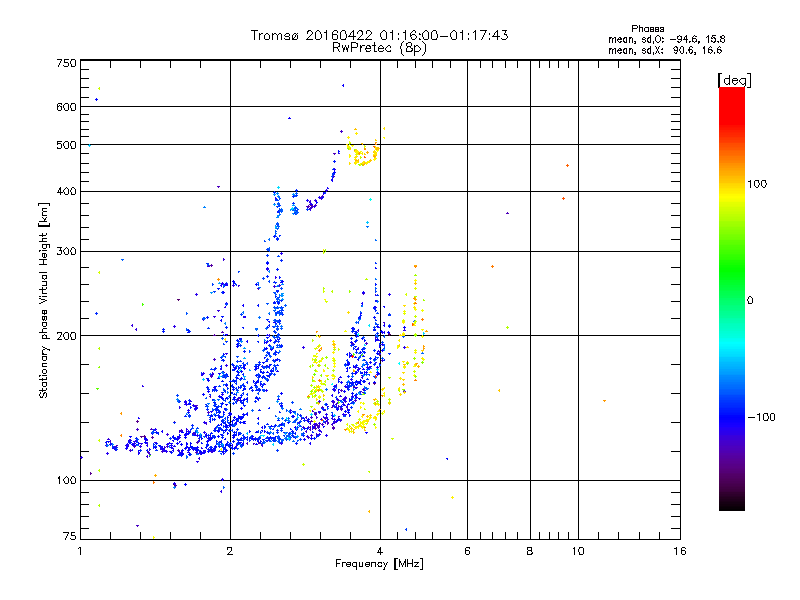Click the y-axis label "400"

pyautogui.click(x=66, y=192)
